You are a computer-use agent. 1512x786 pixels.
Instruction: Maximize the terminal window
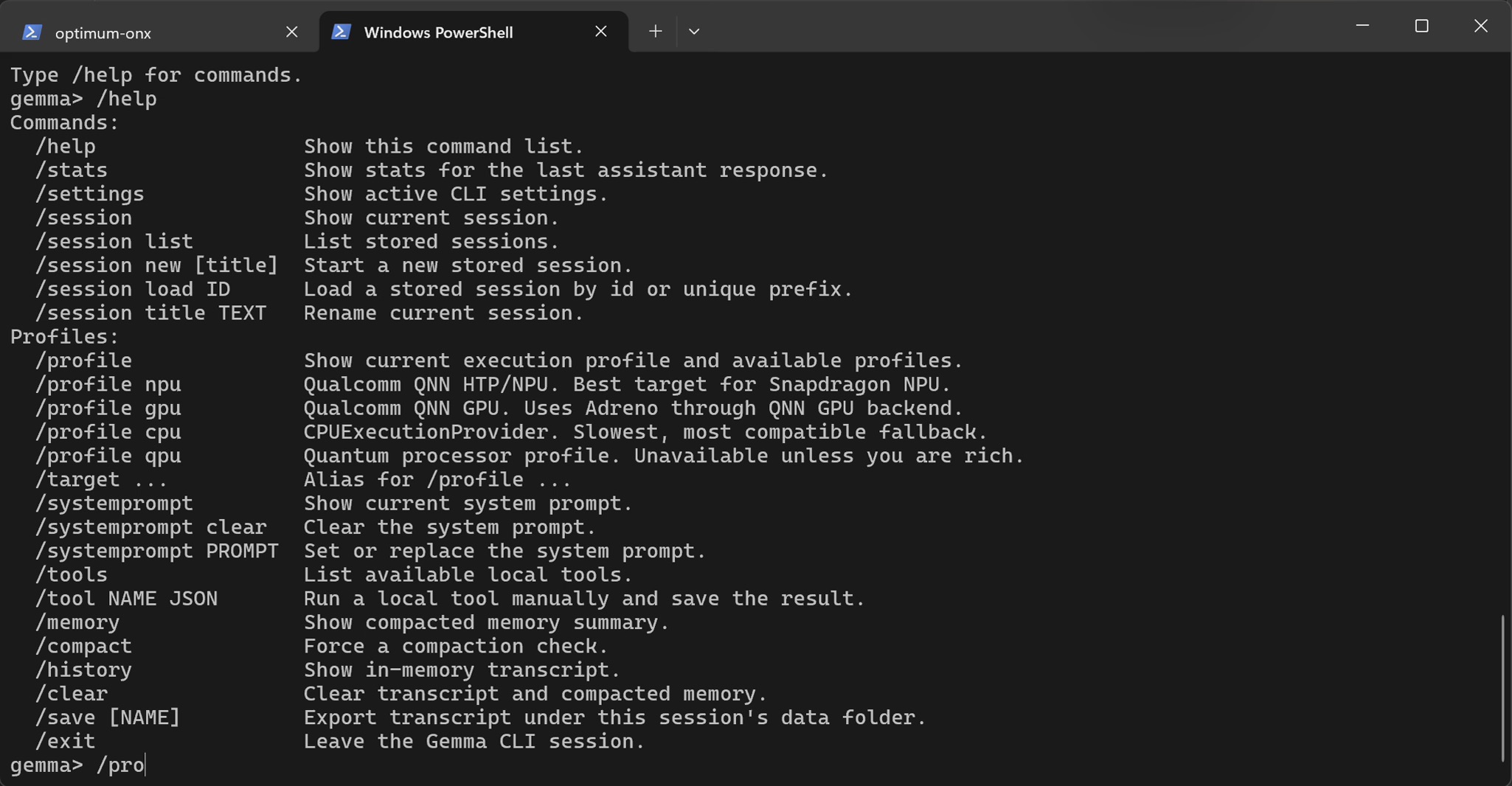pos(1421,26)
